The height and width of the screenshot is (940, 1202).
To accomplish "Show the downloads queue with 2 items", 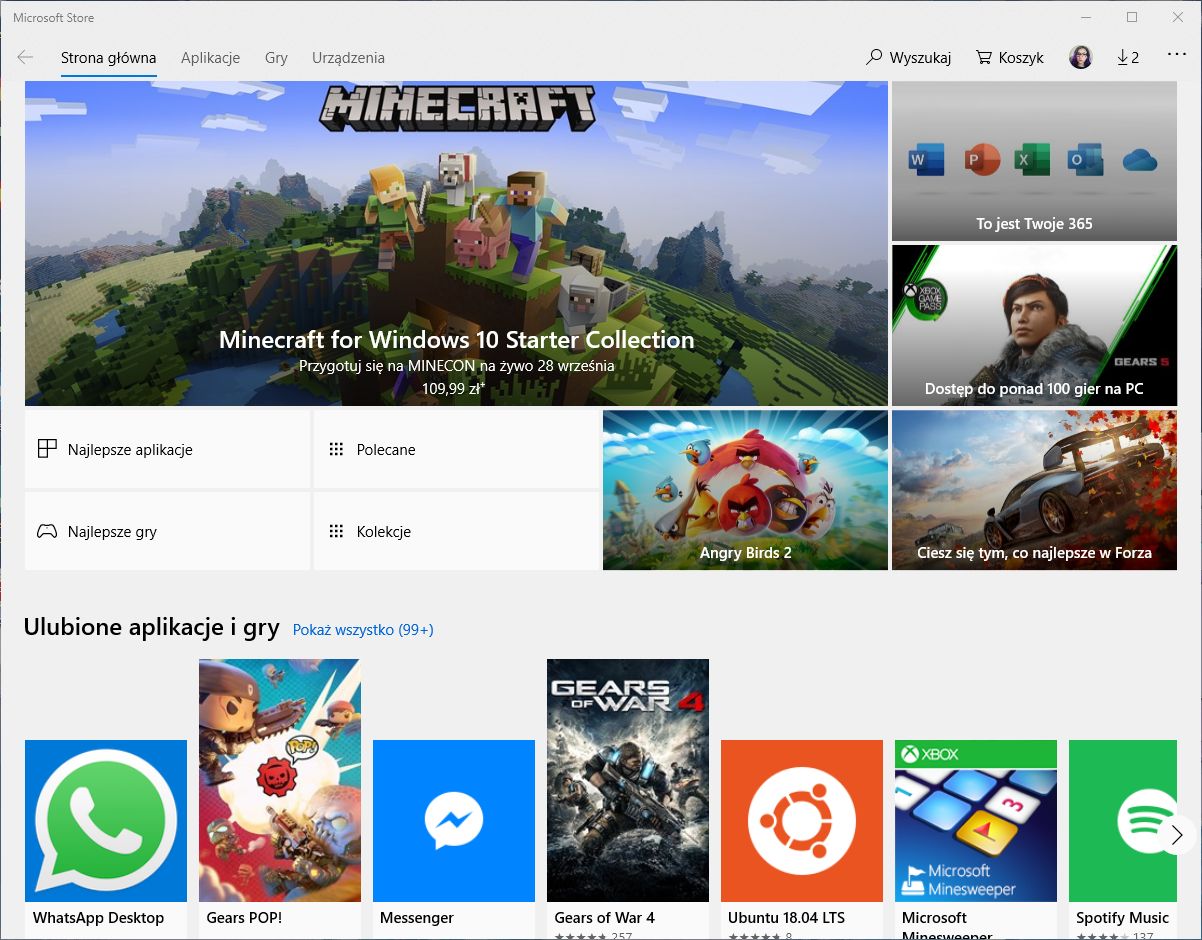I will click(x=1128, y=58).
